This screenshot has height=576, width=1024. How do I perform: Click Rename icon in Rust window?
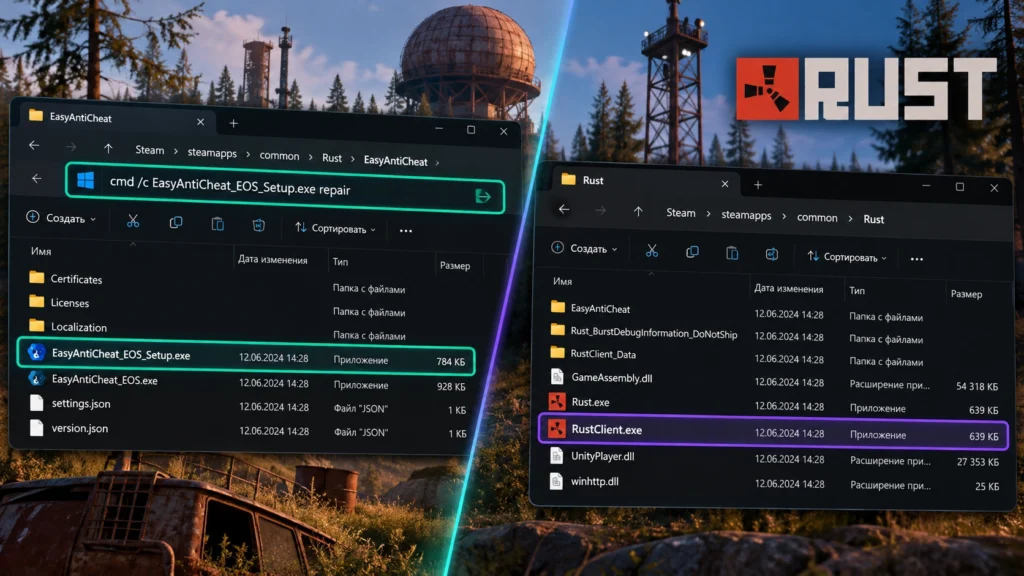click(x=772, y=254)
